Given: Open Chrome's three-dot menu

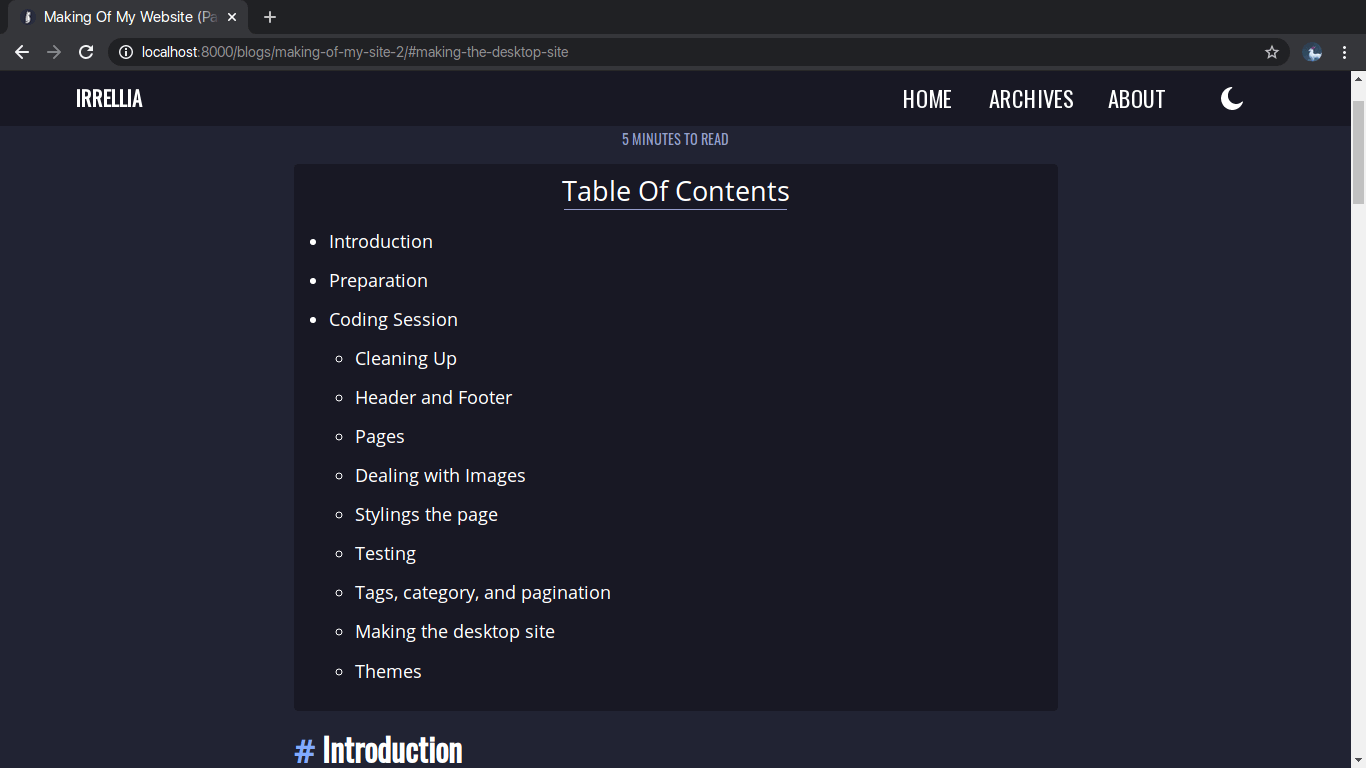Looking at the screenshot, I should coord(1344,52).
